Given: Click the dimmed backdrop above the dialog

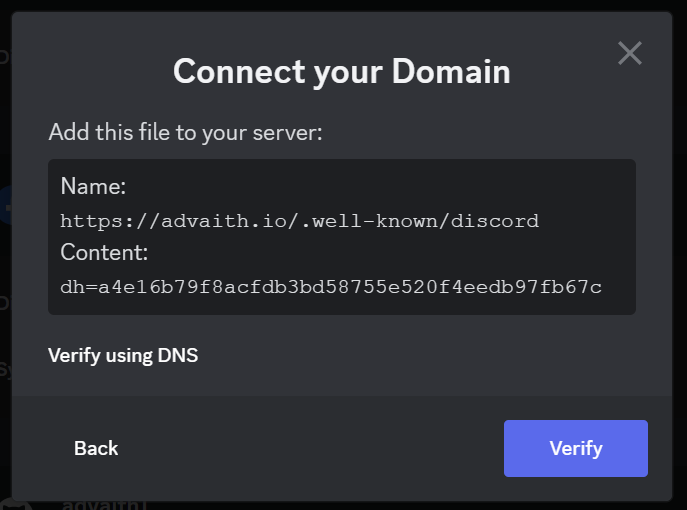Looking at the screenshot, I should pos(342,5).
